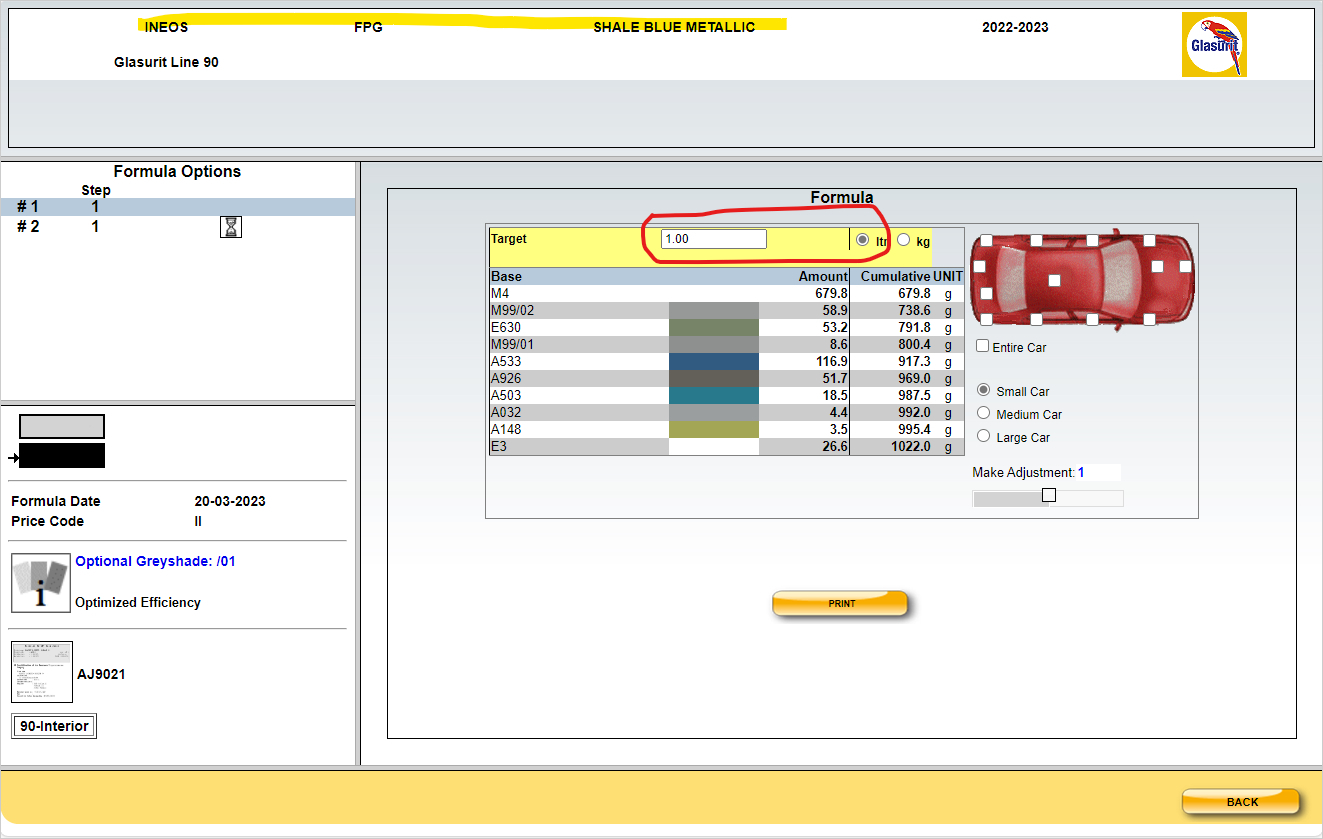Click the FPG color code
The width and height of the screenshot is (1323, 839).
[x=368, y=27]
